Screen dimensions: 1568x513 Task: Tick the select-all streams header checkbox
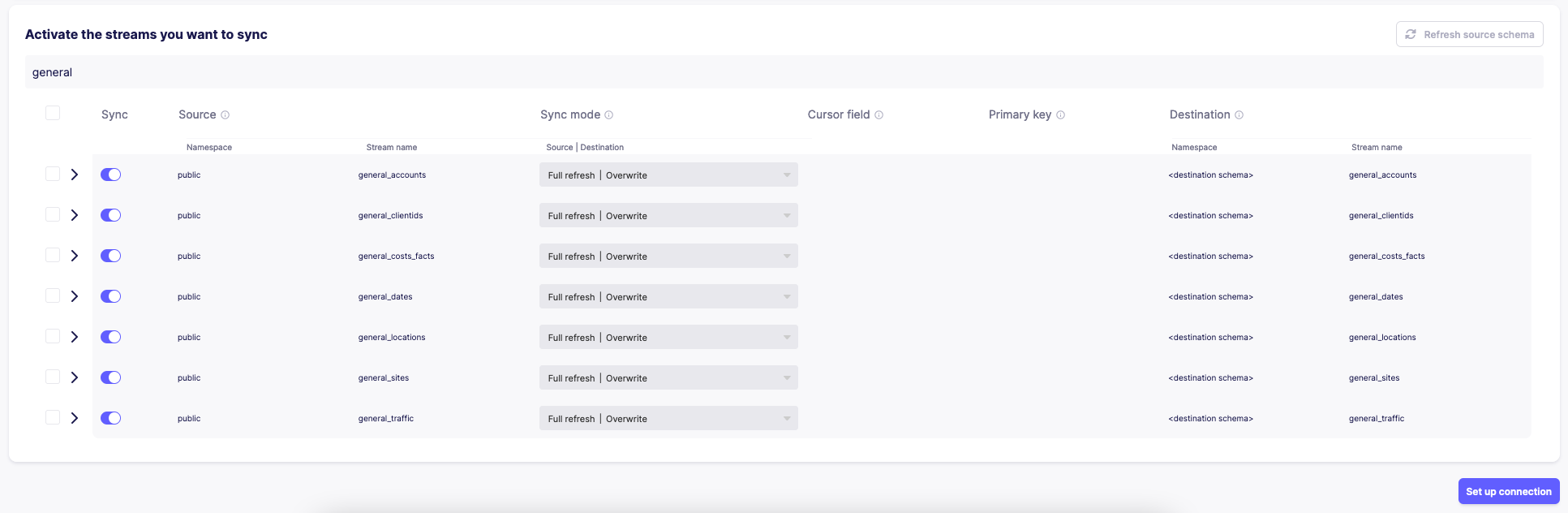53,113
